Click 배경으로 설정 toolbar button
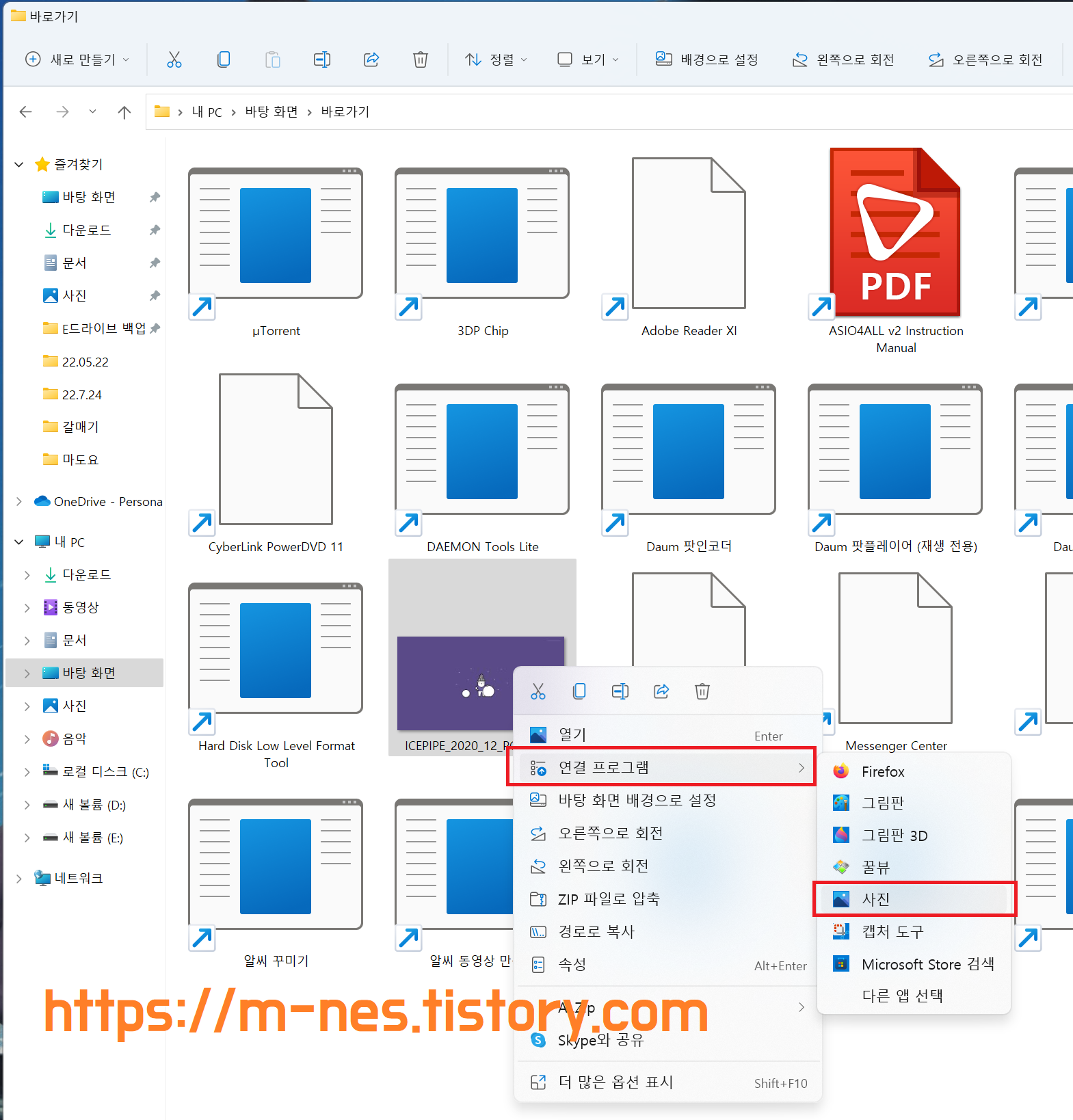Image resolution: width=1073 pixels, height=1120 pixels. point(706,59)
